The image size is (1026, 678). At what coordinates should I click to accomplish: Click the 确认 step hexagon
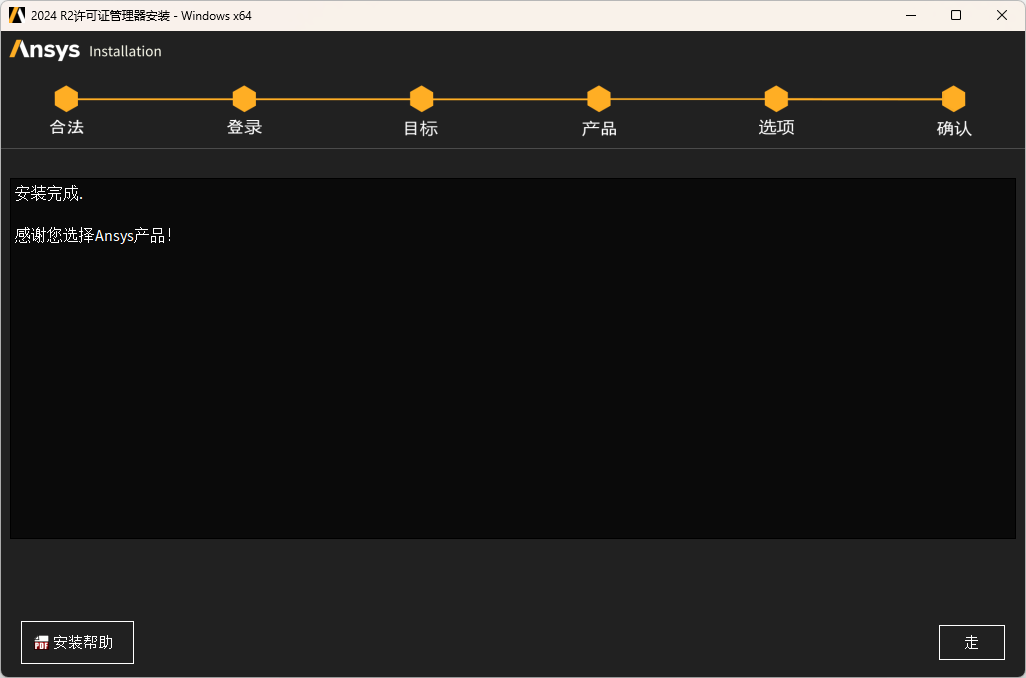click(953, 99)
